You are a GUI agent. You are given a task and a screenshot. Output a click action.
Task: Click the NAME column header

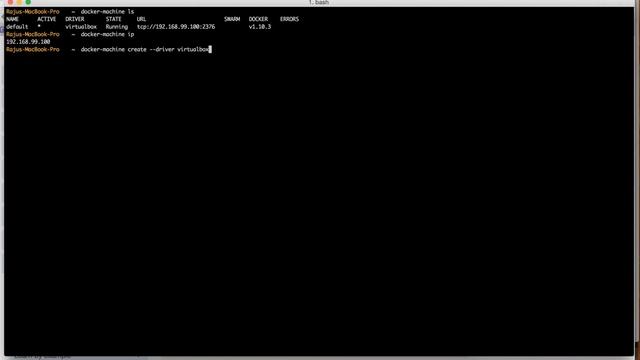pos(12,19)
